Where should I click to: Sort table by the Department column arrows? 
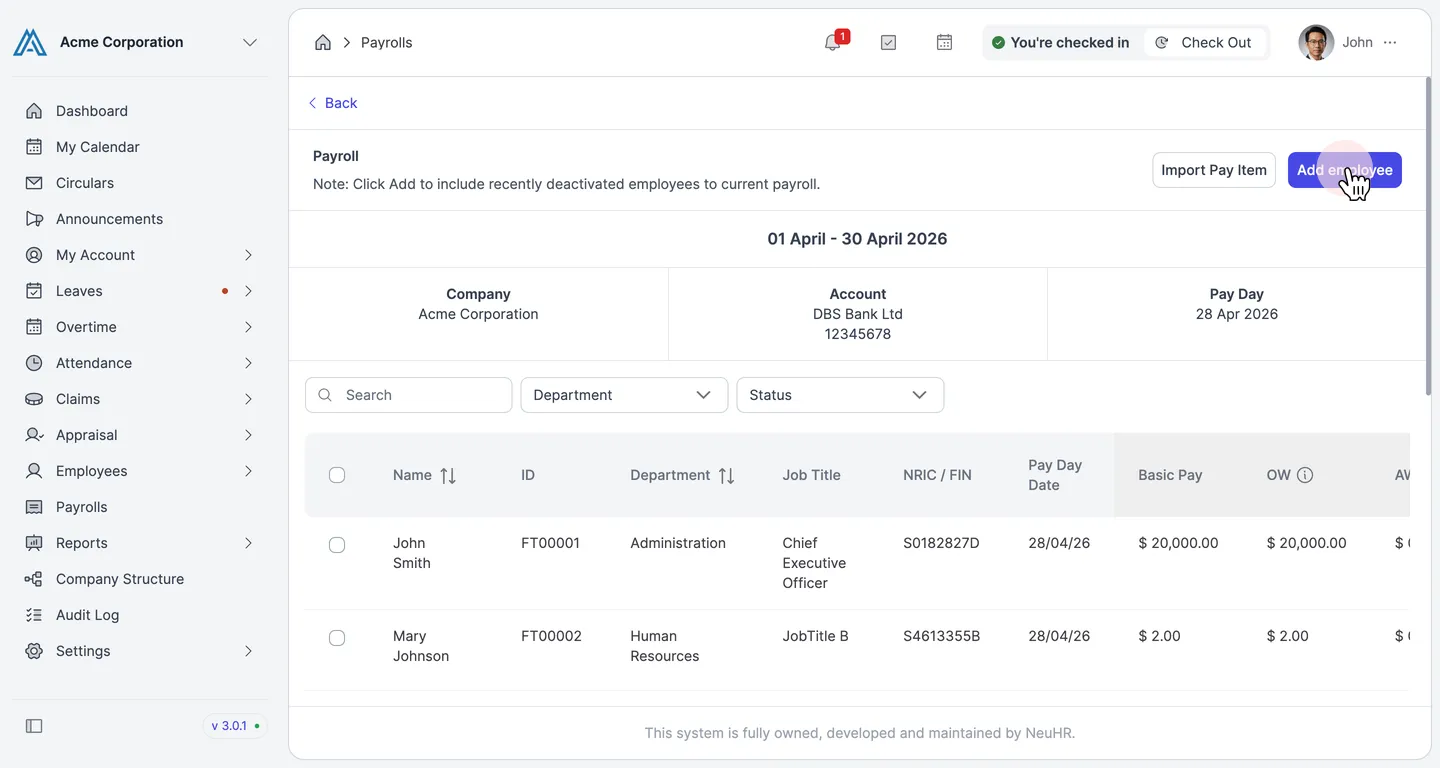(727, 476)
